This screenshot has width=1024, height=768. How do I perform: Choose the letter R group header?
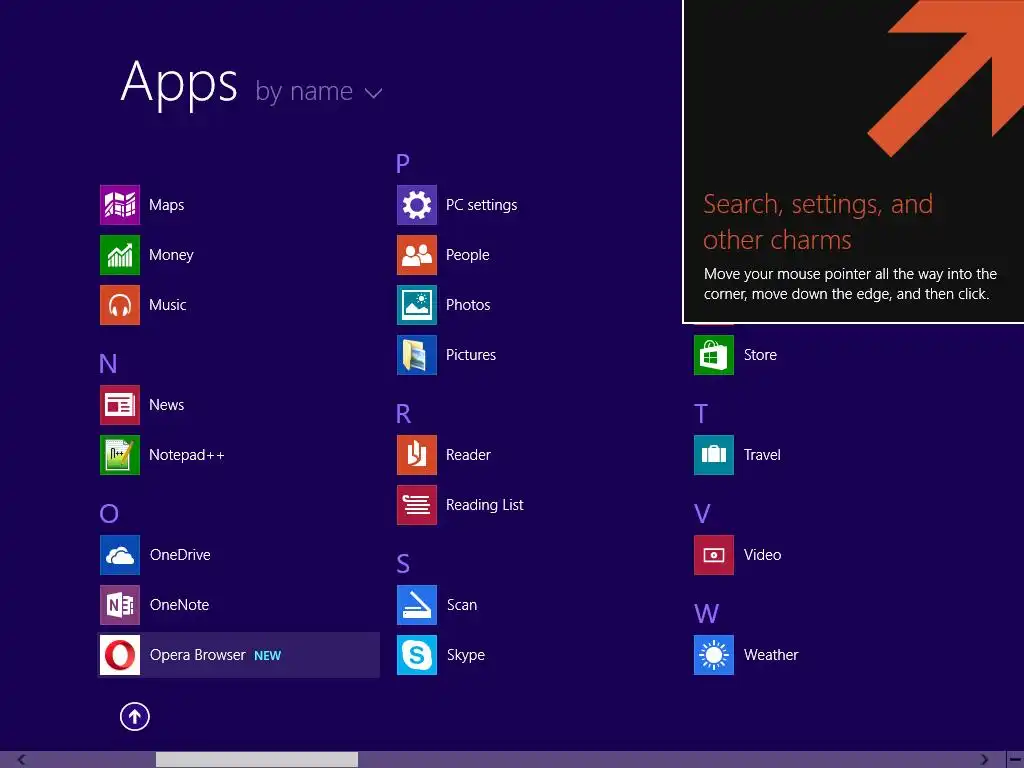tap(404, 414)
